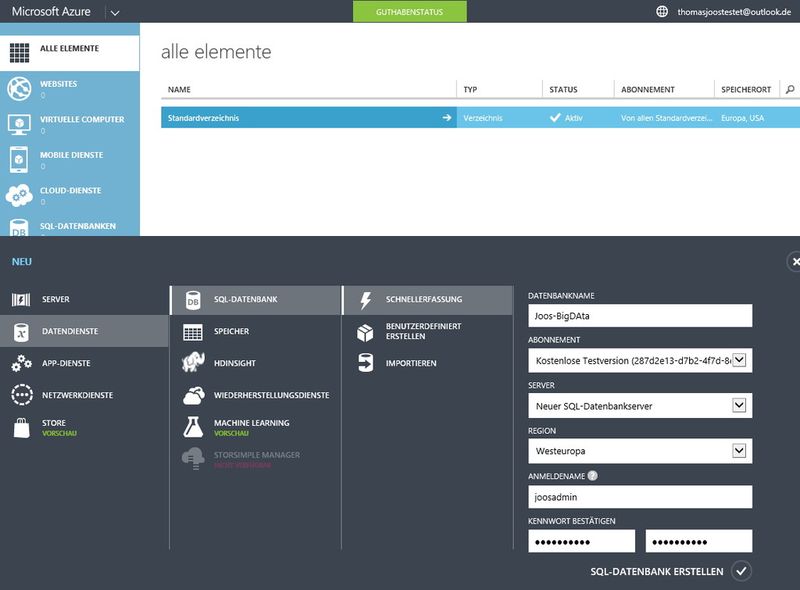Open the Store shopping bag icon

[21, 428]
